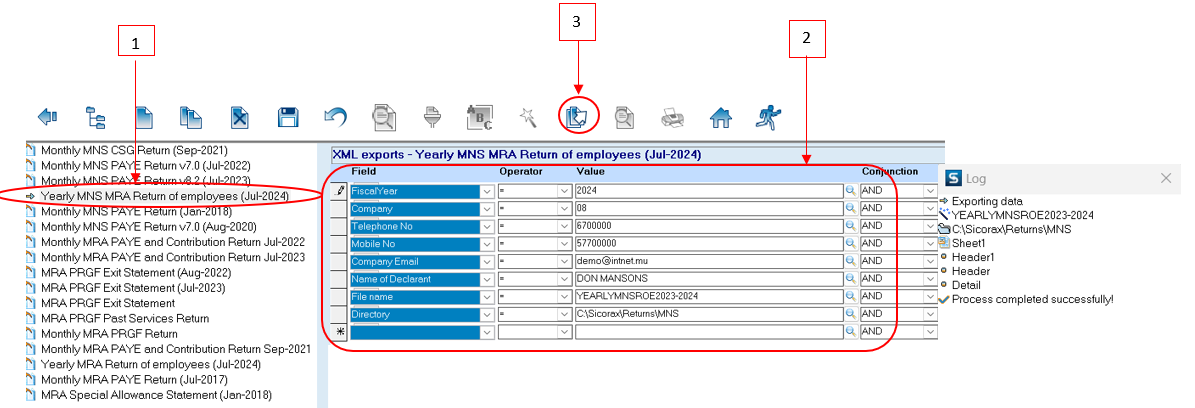This screenshot has width=1195, height=408.
Task: Select Yearly MNS MRA Return of employees (Jul-2024)
Action: 164,196
